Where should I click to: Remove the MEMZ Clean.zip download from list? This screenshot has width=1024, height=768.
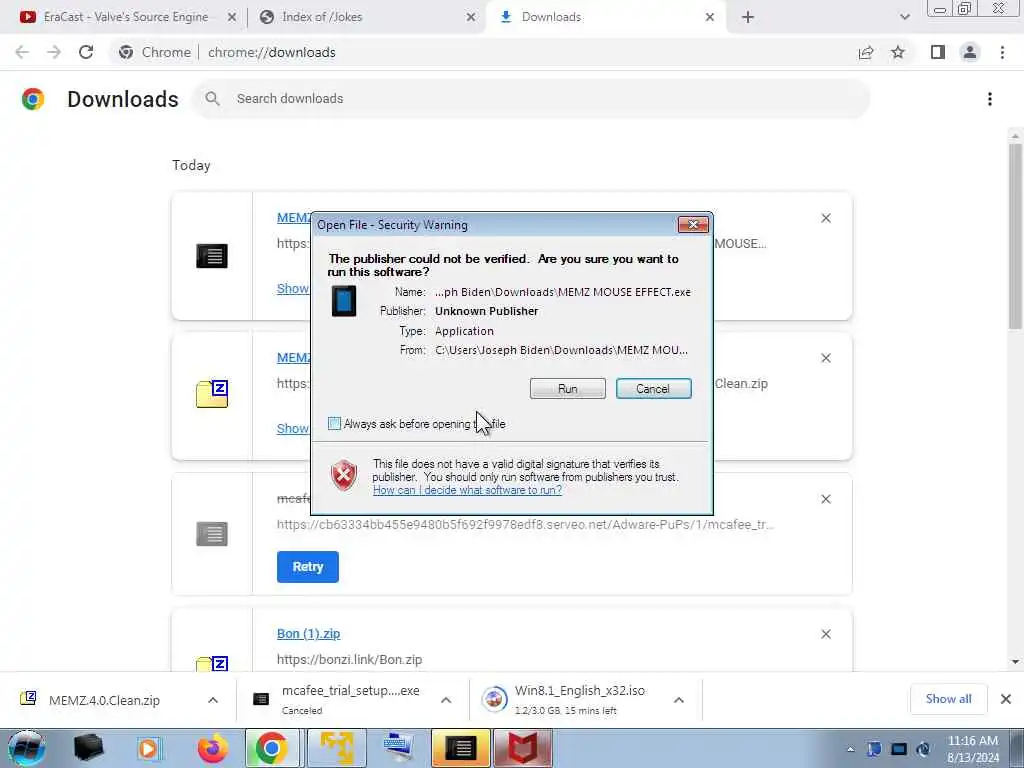pos(826,359)
